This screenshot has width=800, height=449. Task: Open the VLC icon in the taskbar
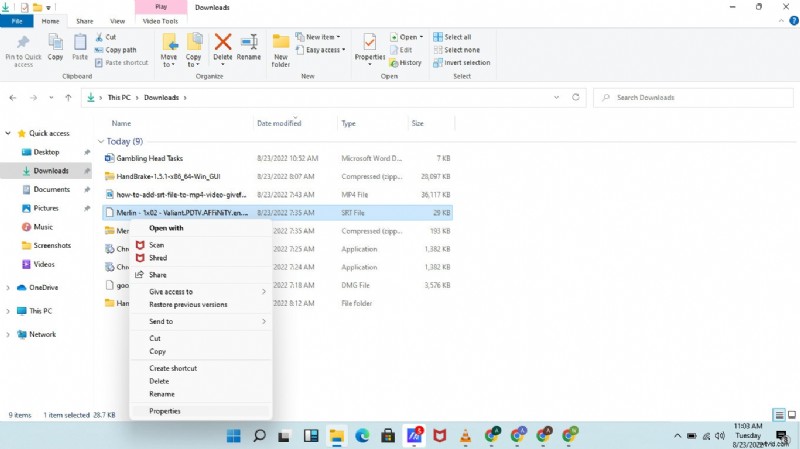(x=465, y=435)
